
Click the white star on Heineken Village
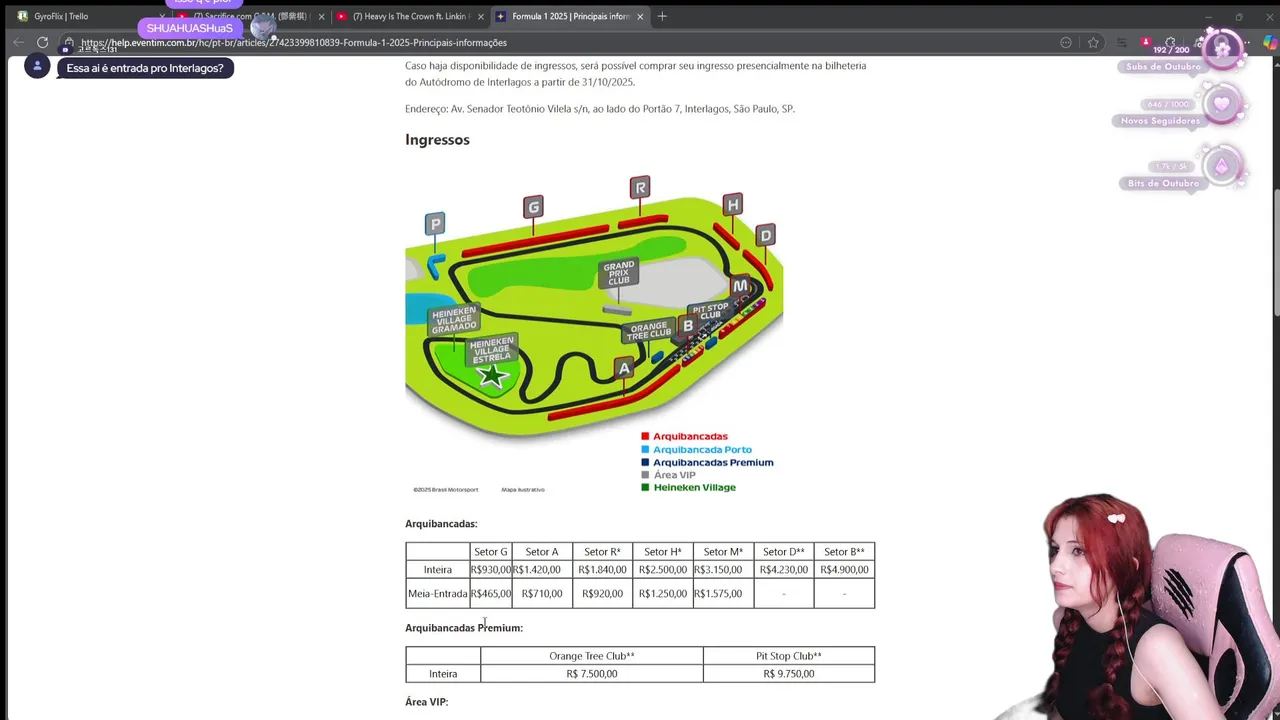[x=492, y=377]
